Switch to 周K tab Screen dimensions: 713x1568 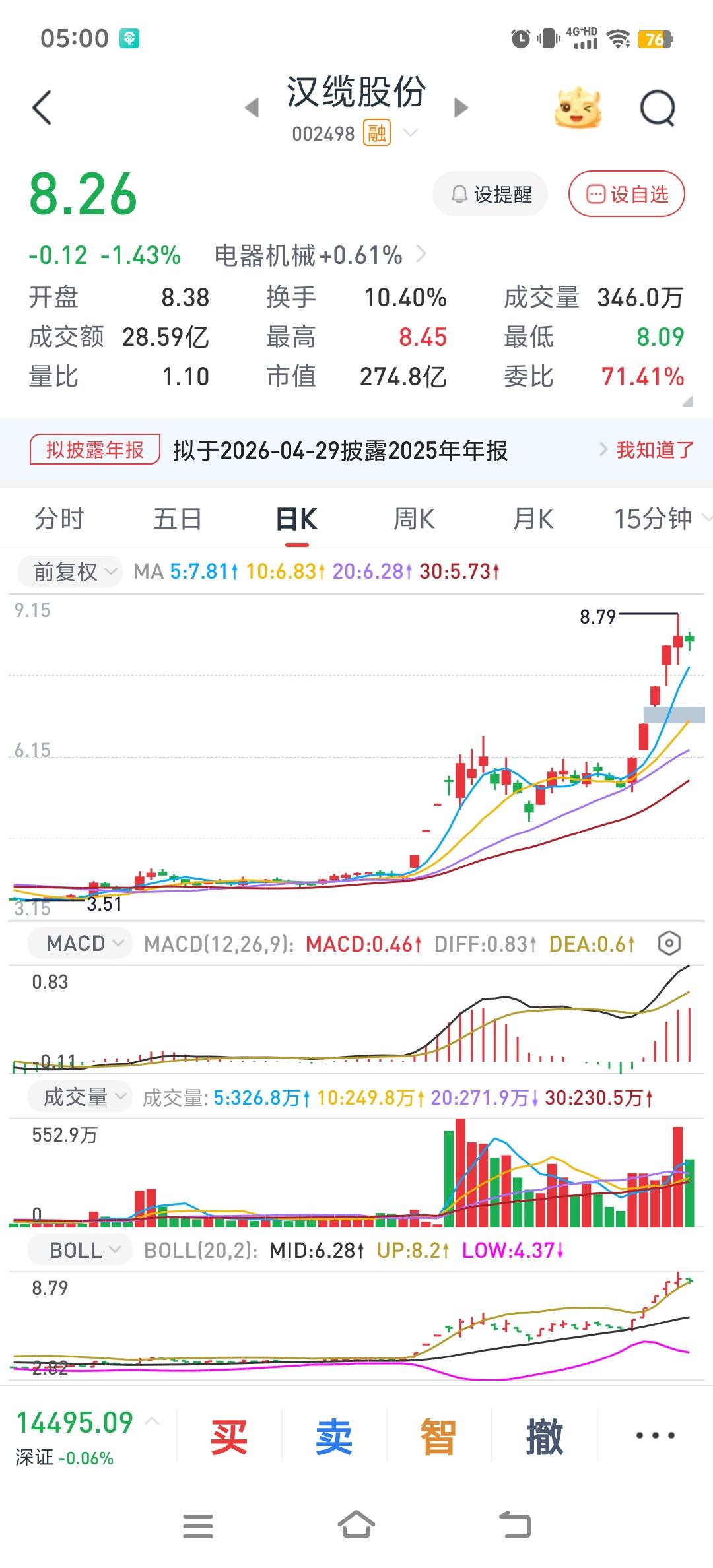click(x=415, y=519)
